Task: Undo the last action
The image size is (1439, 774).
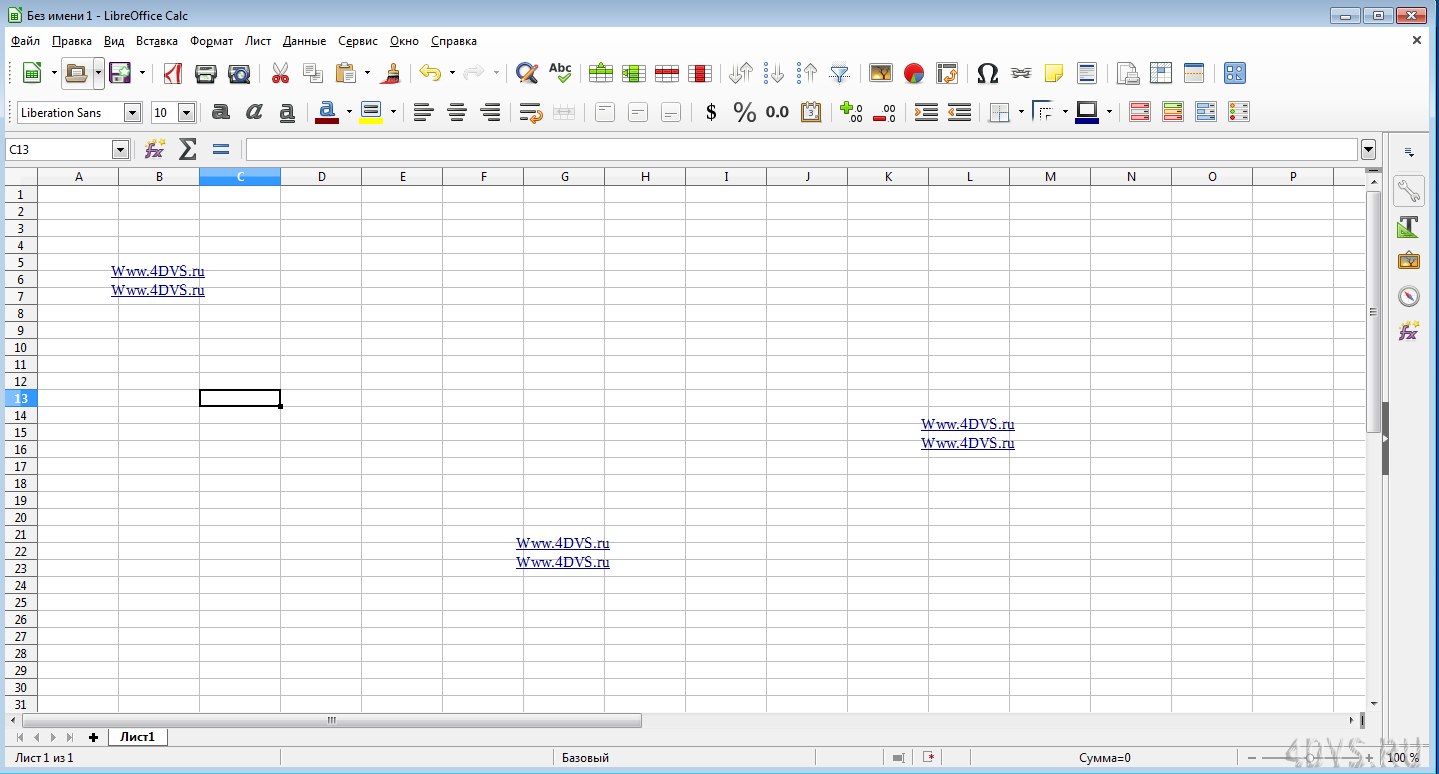Action: tap(430, 73)
